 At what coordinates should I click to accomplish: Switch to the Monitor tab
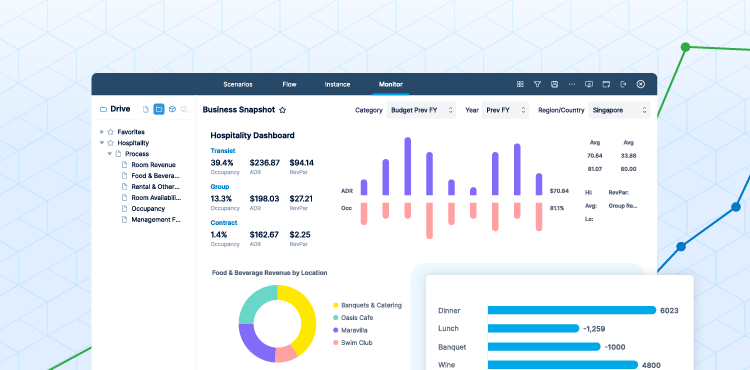pyautogui.click(x=391, y=84)
